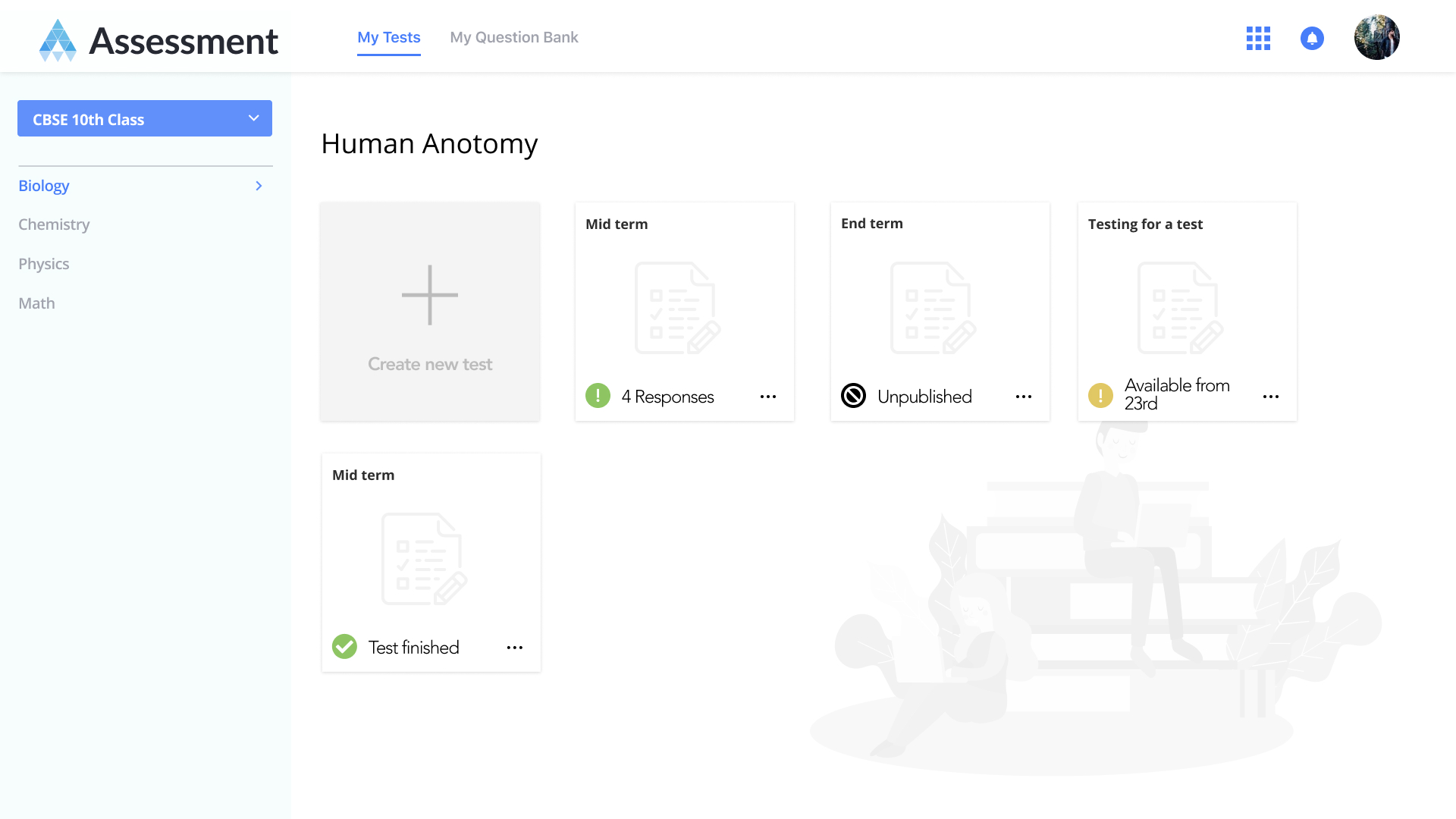Viewport: 1456px width, 819px height.
Task: Open the Testing for a test card's options menu
Action: pyautogui.click(x=1271, y=397)
